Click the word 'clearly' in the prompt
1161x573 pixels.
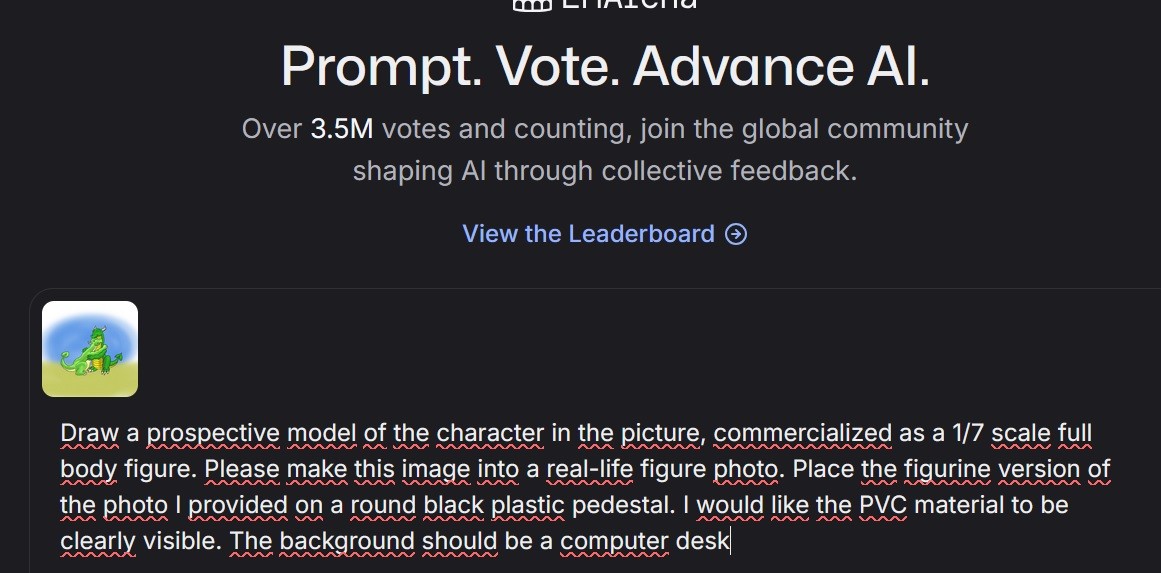[98, 541]
